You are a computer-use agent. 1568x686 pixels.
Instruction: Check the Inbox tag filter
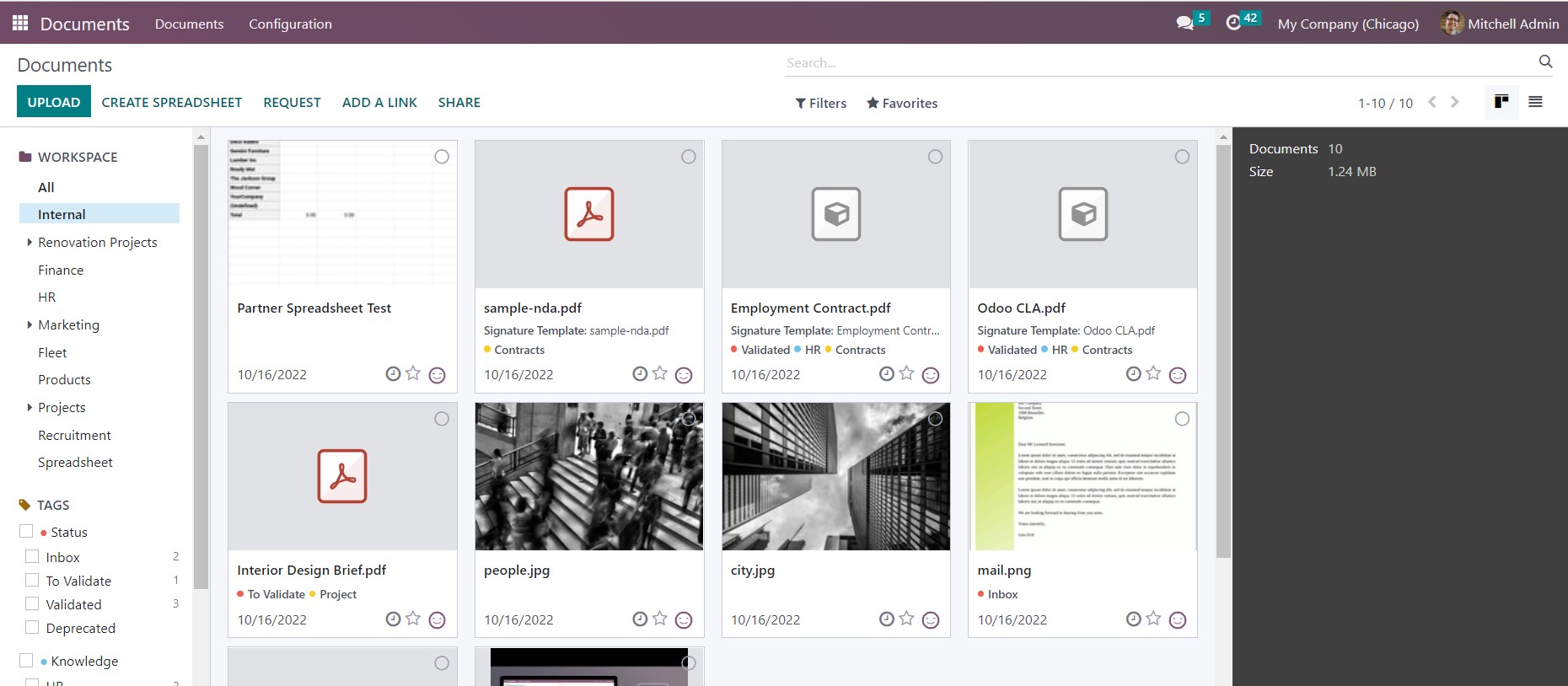coord(32,556)
